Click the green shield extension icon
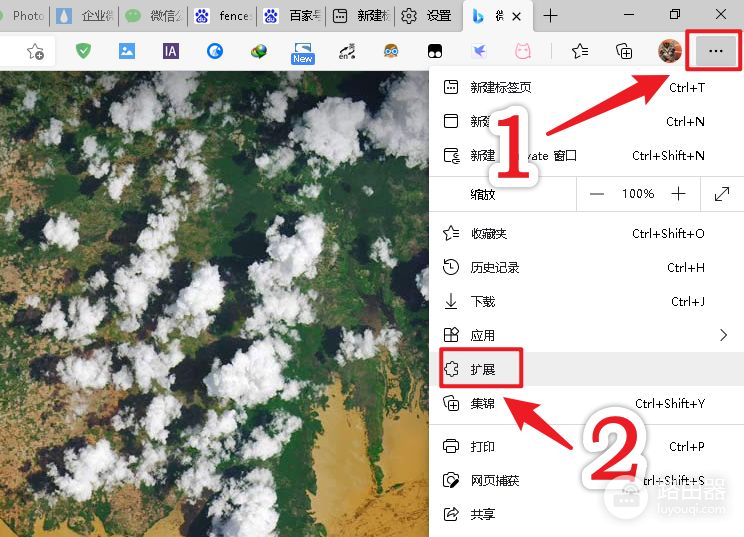744x537 pixels. [x=84, y=52]
